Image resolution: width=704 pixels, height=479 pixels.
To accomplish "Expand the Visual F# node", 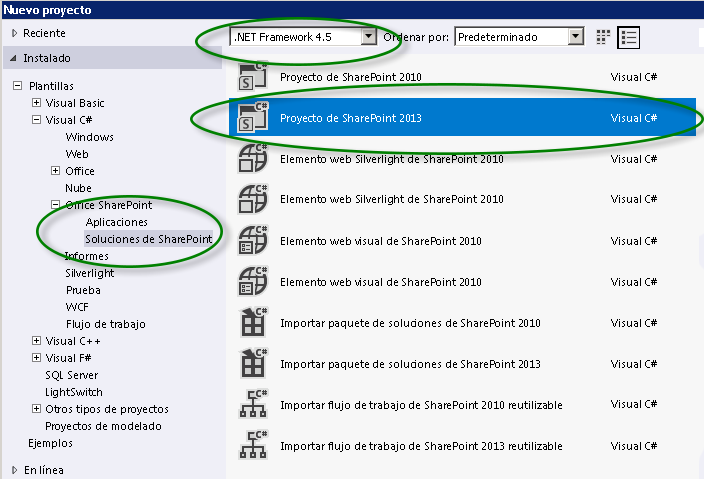I will [36, 358].
